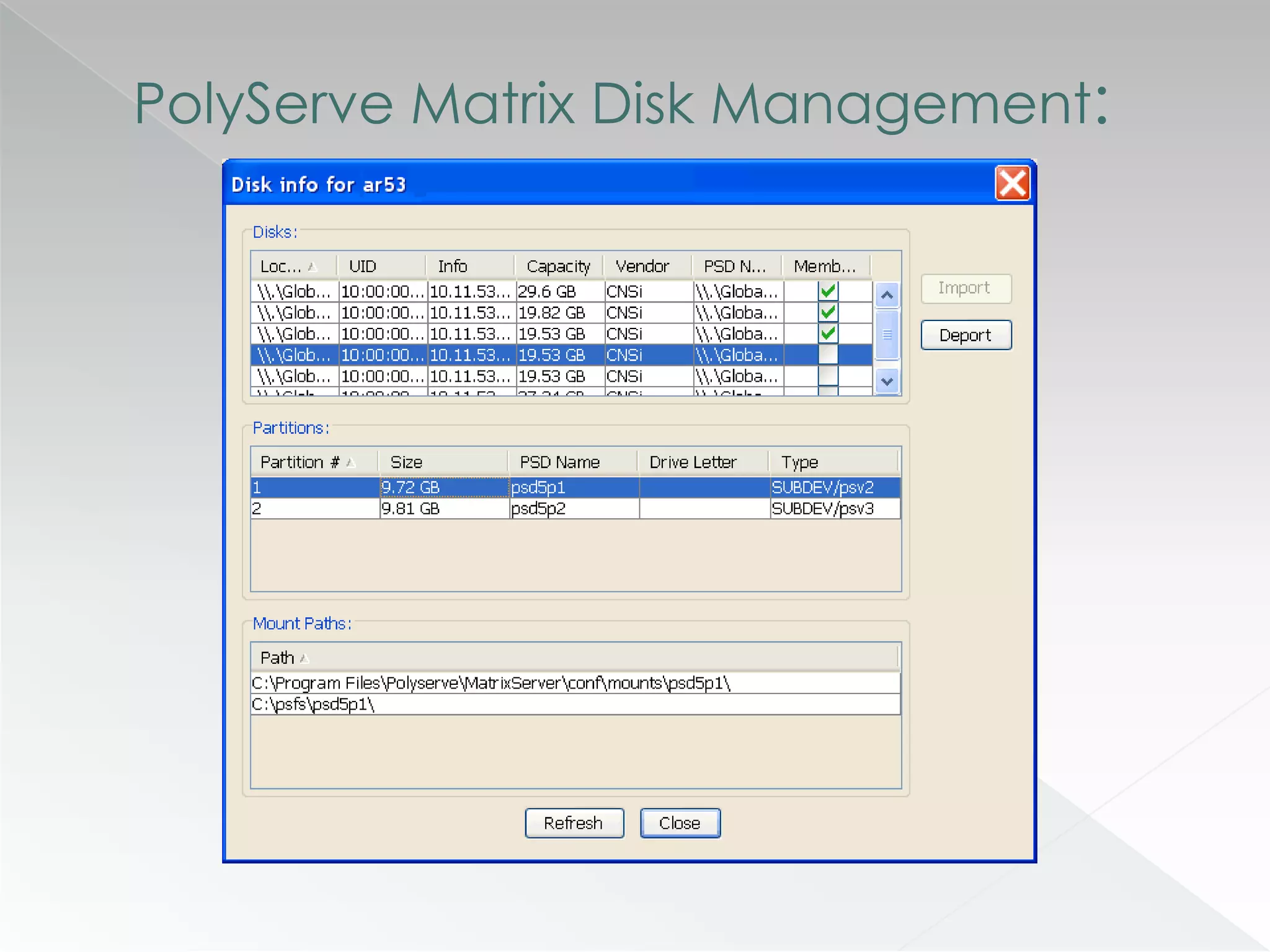Click partitions Type column header
The height and width of the screenshot is (952, 1270).
(833, 462)
